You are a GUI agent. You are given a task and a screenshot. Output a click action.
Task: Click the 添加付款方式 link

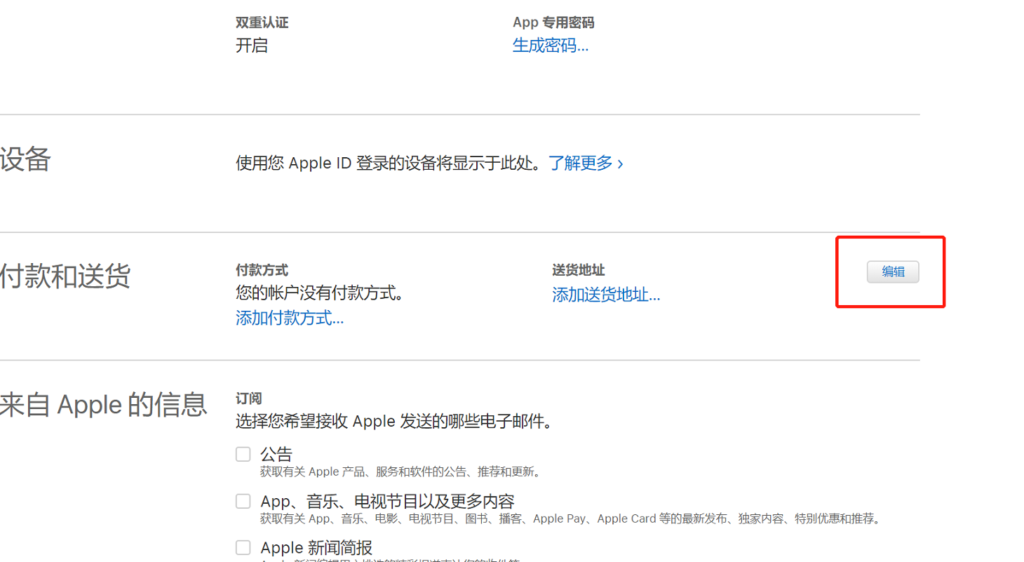click(289, 318)
